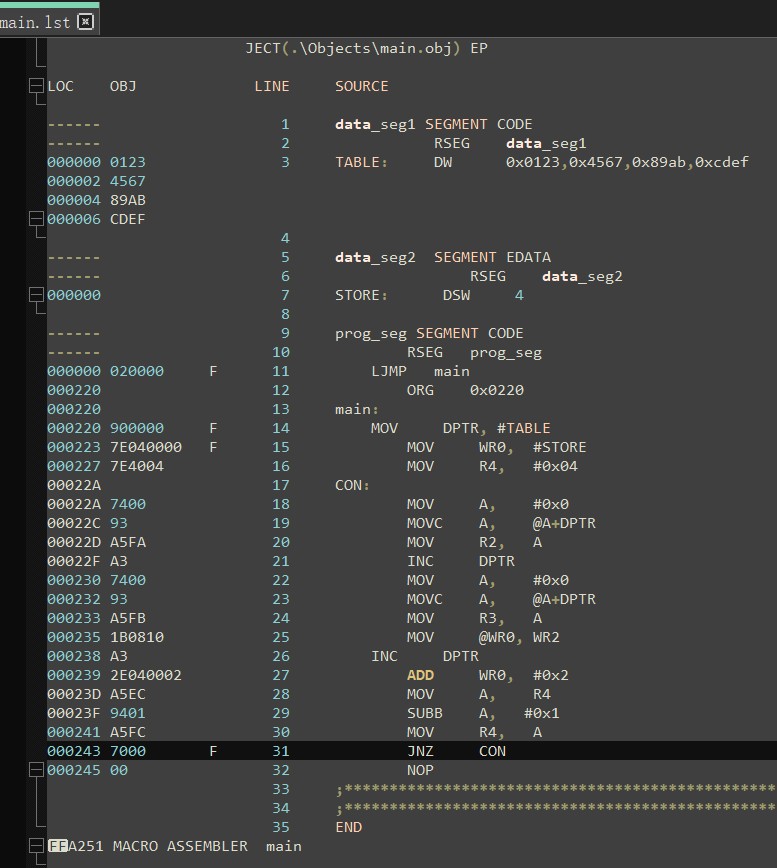Screen dimensions: 777x868
Task: Click MOV R4, #0x04 on line 16
Action: [492, 466]
